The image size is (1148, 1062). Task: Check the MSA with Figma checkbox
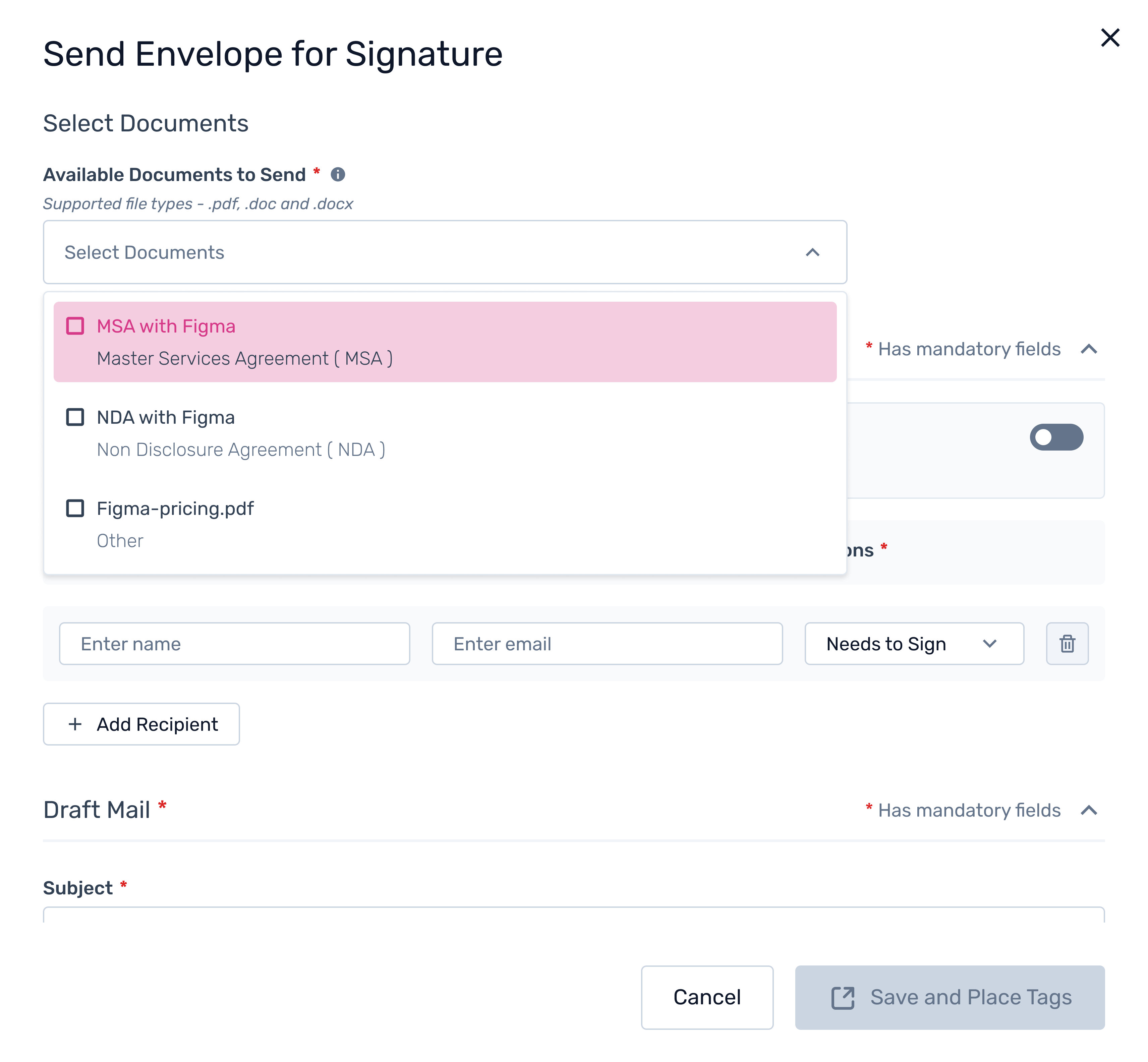tap(75, 326)
